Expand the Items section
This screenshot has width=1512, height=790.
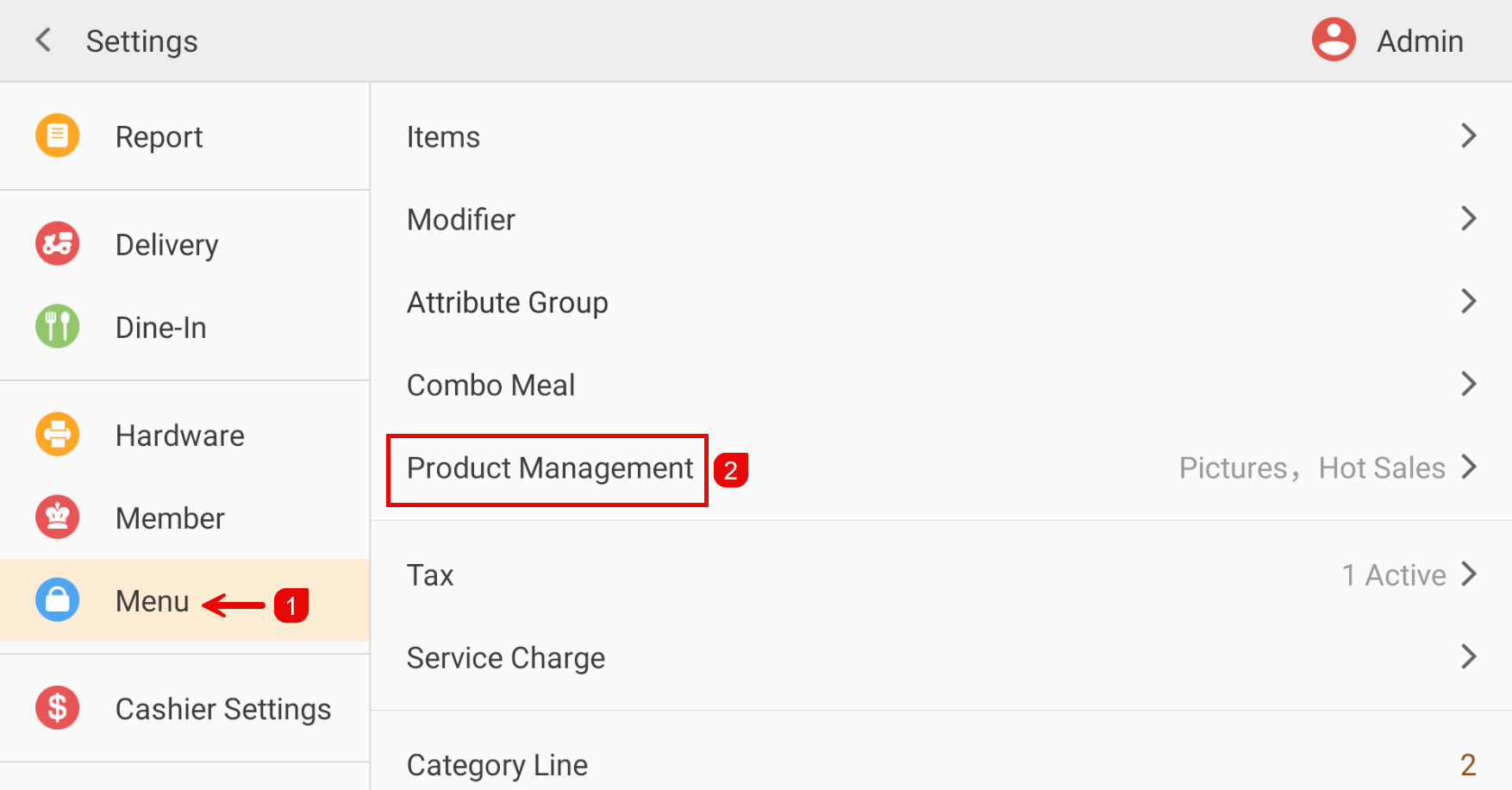tap(940, 135)
